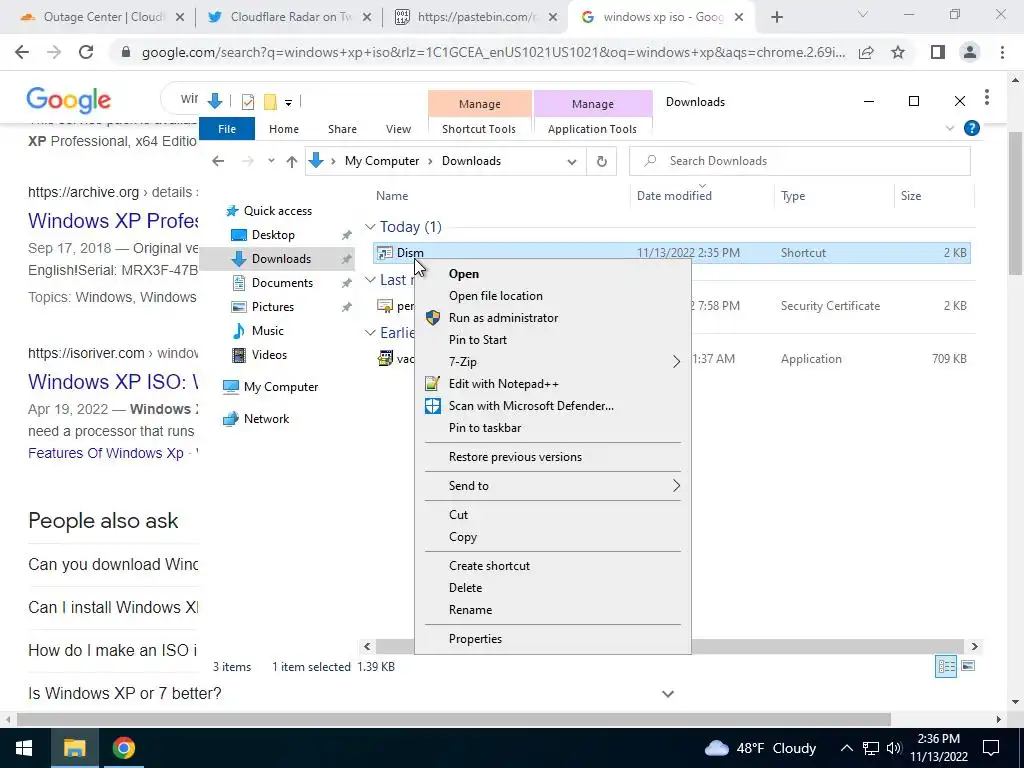Click Pin to Start entry

coord(552,340)
